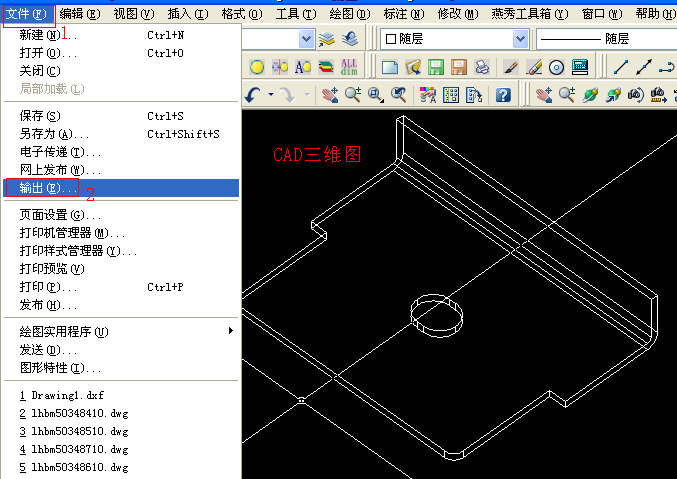Choose 打开 from the File menu

(x=121, y=53)
